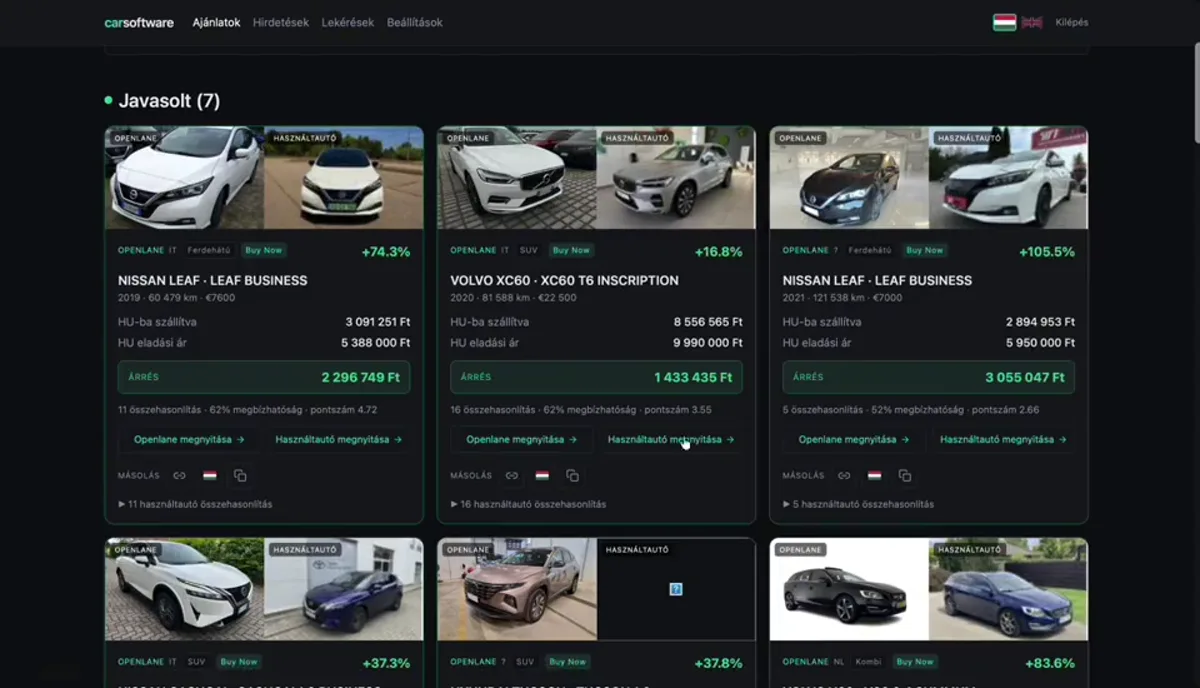This screenshot has height=688, width=1200.
Task: Click Hungarian flag copy icon on Volvo XC60 card
Action: tap(542, 476)
